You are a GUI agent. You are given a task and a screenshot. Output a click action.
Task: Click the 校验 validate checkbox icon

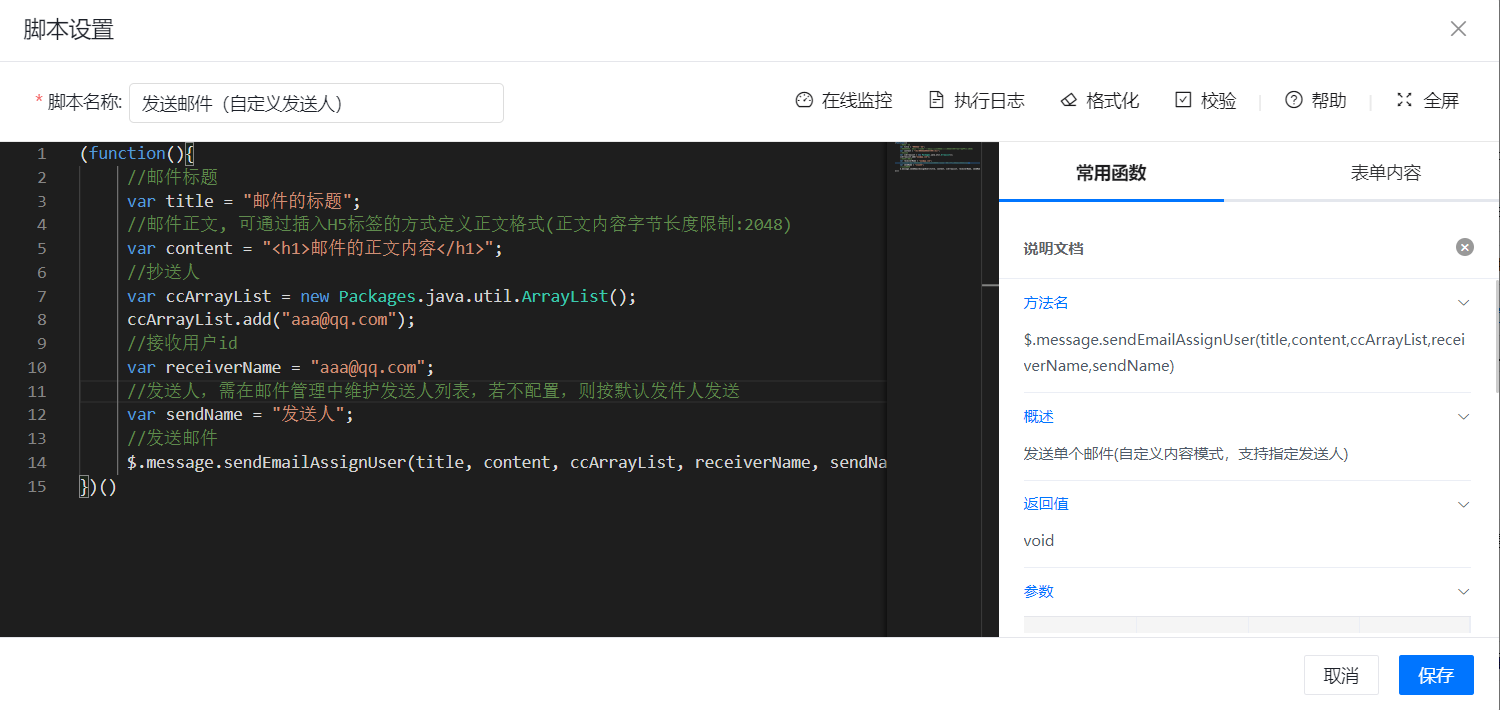pos(1183,101)
